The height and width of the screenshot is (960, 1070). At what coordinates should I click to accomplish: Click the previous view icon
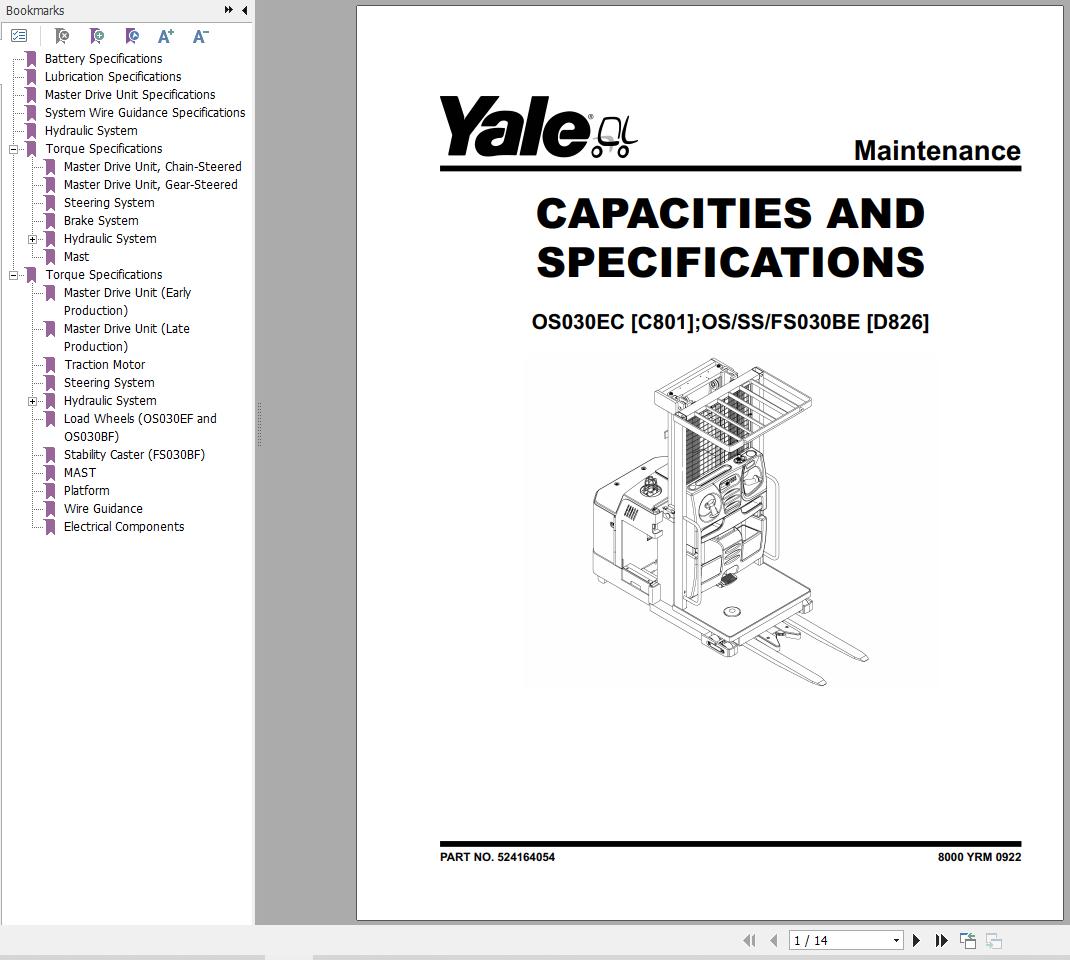pyautogui.click(x=968, y=940)
